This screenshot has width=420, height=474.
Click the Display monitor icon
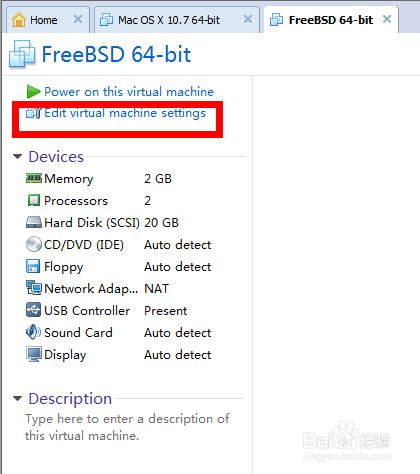34,354
